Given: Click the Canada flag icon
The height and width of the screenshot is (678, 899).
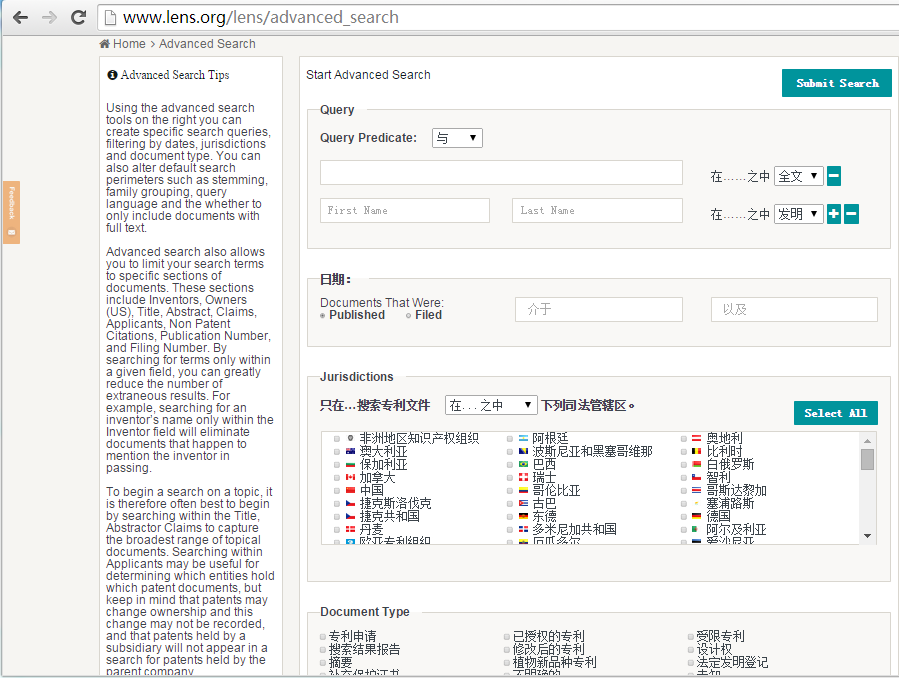Looking at the screenshot, I should 350,477.
